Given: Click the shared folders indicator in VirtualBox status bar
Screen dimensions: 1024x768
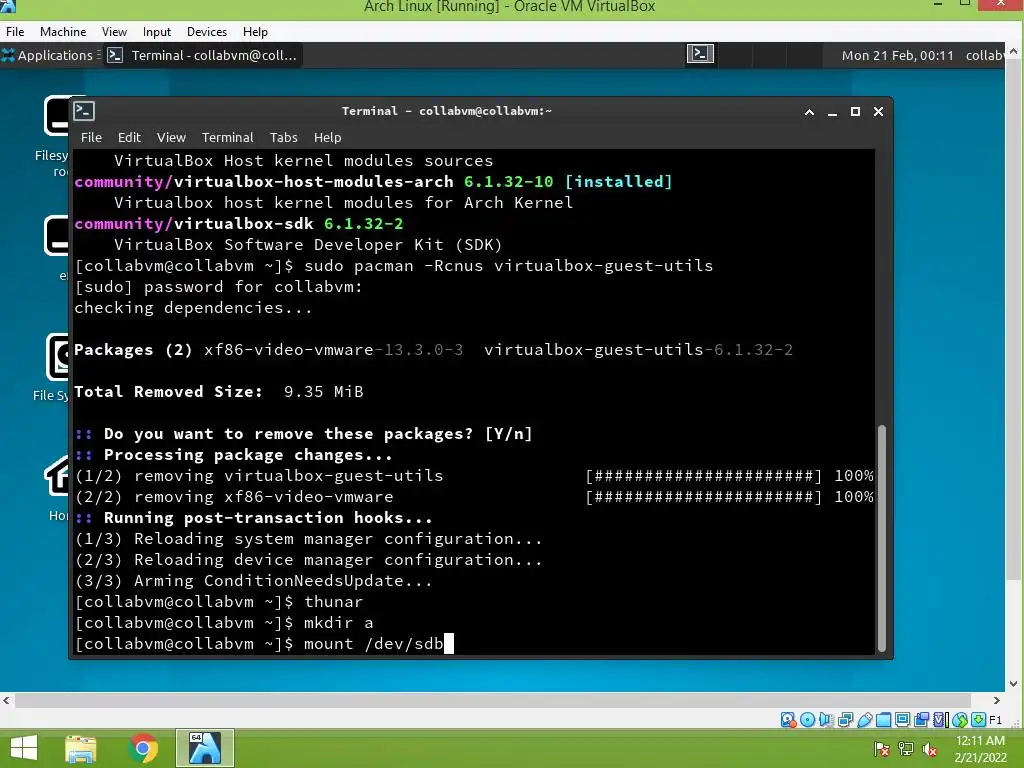Looking at the screenshot, I should tap(884, 720).
